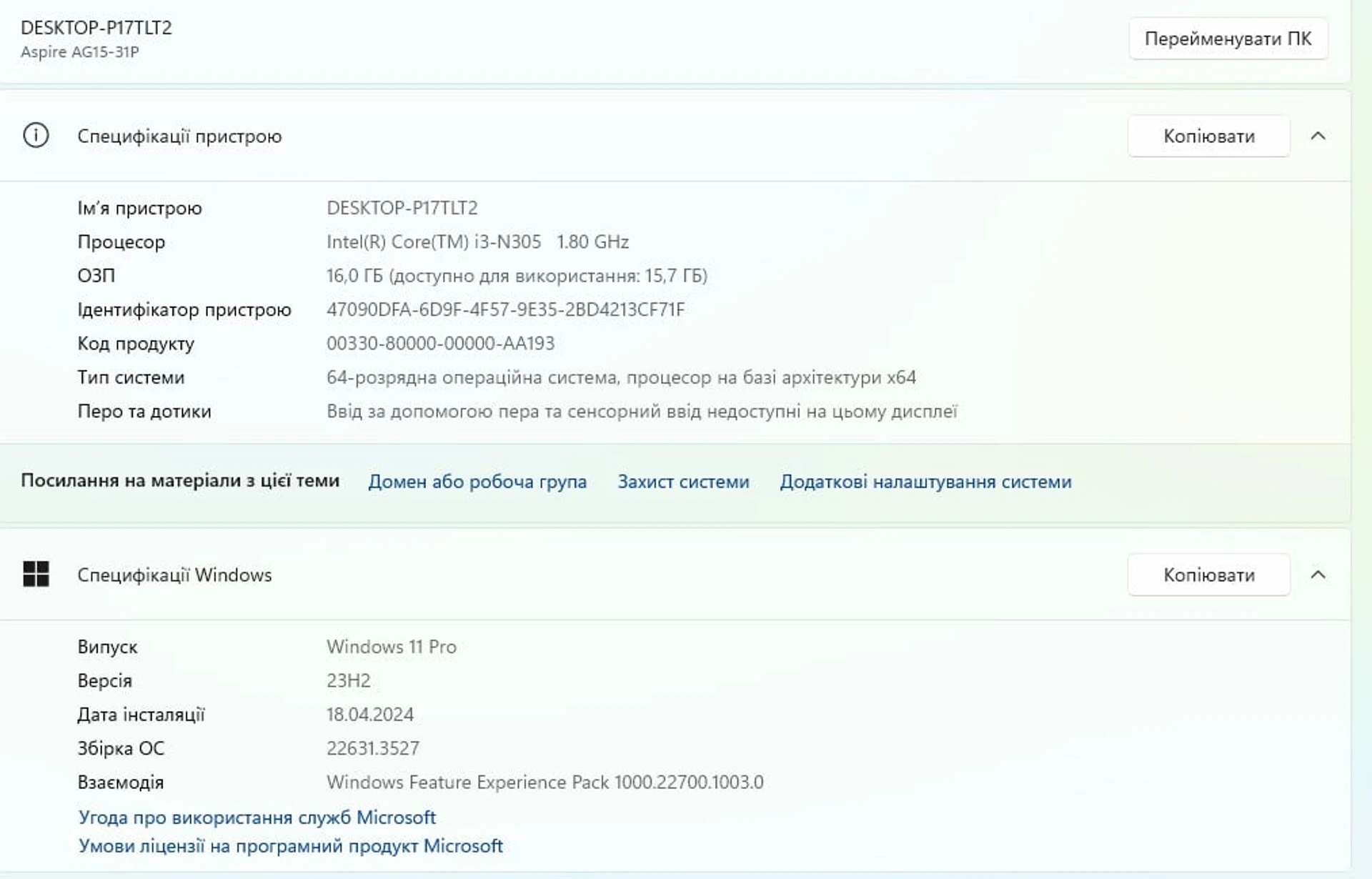Select the RAM value 16,0 ГБ
This screenshot has height=879, width=1372.
click(354, 276)
